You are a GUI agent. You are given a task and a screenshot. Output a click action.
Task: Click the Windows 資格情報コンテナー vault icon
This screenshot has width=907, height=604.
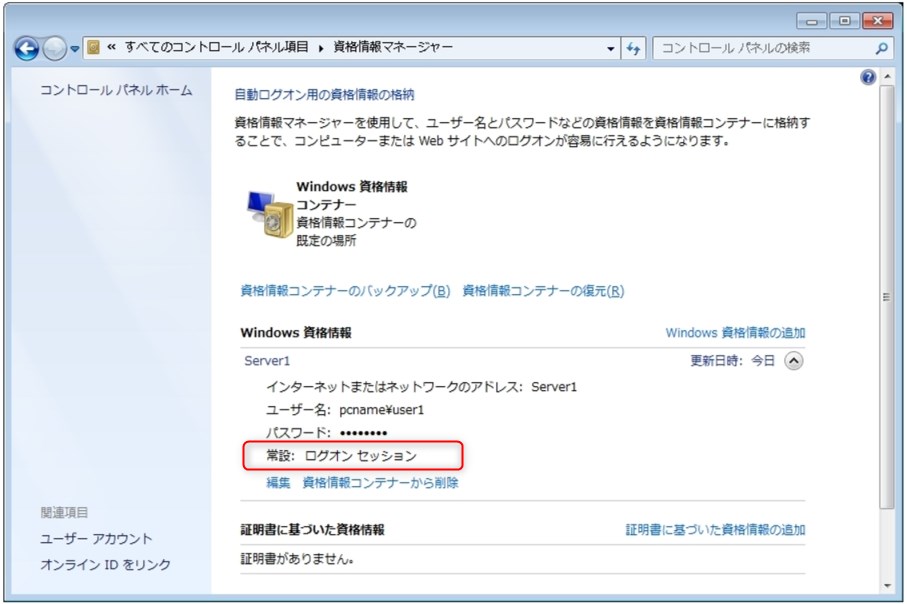point(270,213)
